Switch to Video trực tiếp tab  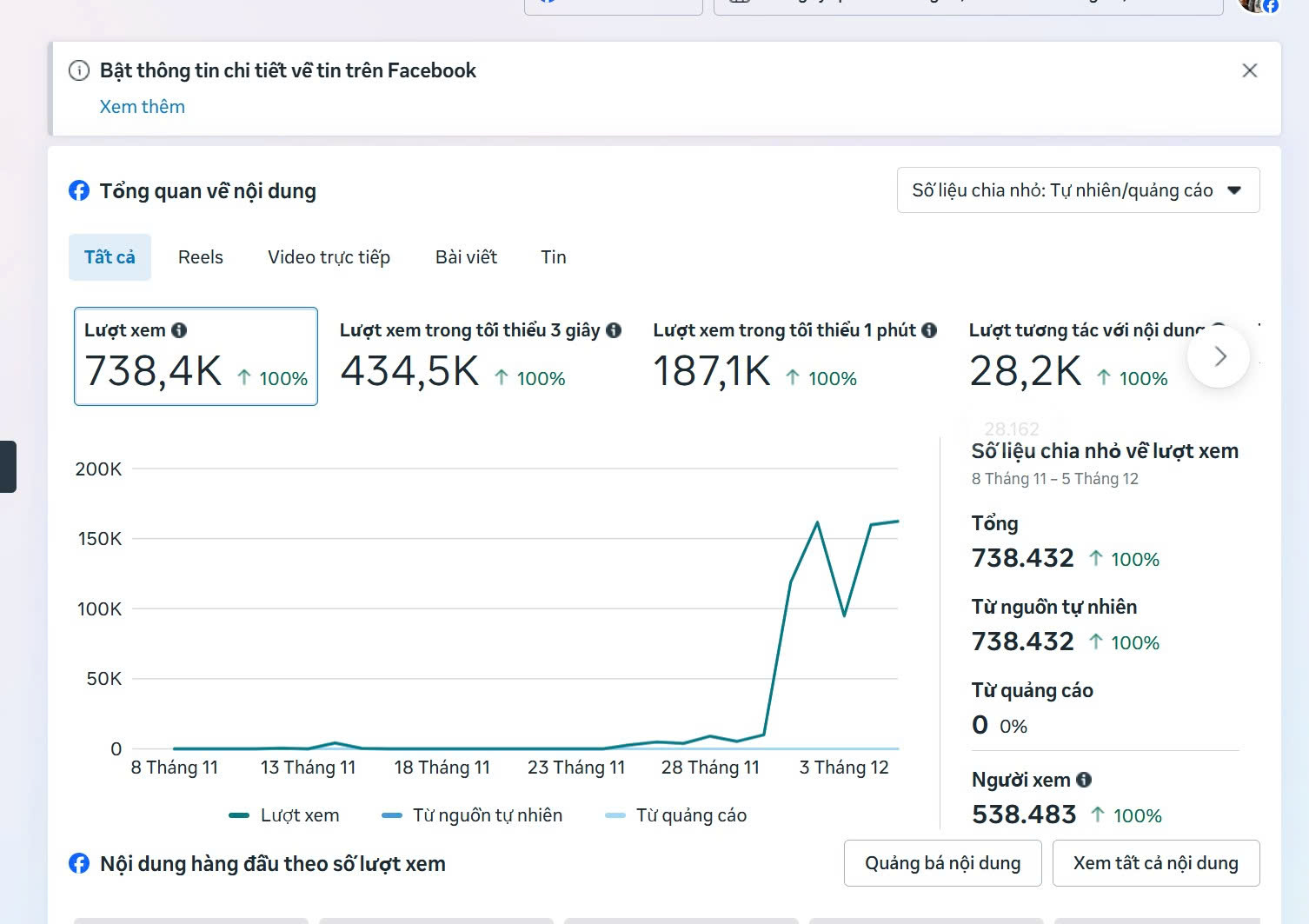coord(329,257)
